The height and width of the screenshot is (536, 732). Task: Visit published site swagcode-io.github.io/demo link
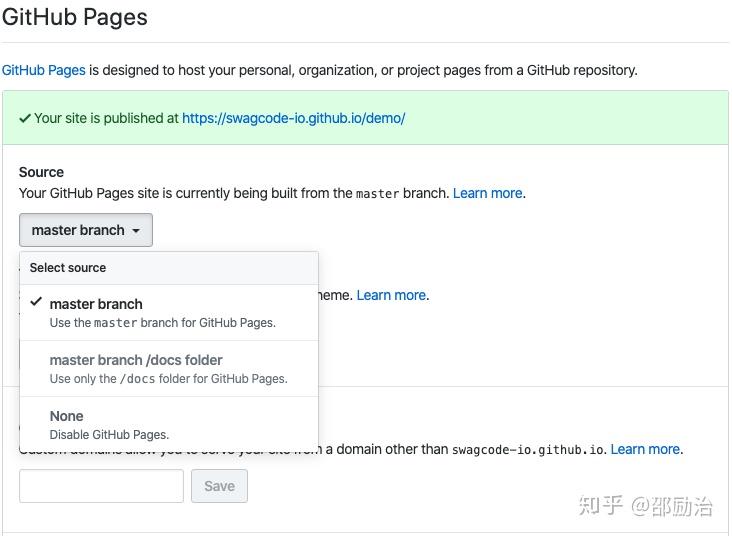(294, 118)
